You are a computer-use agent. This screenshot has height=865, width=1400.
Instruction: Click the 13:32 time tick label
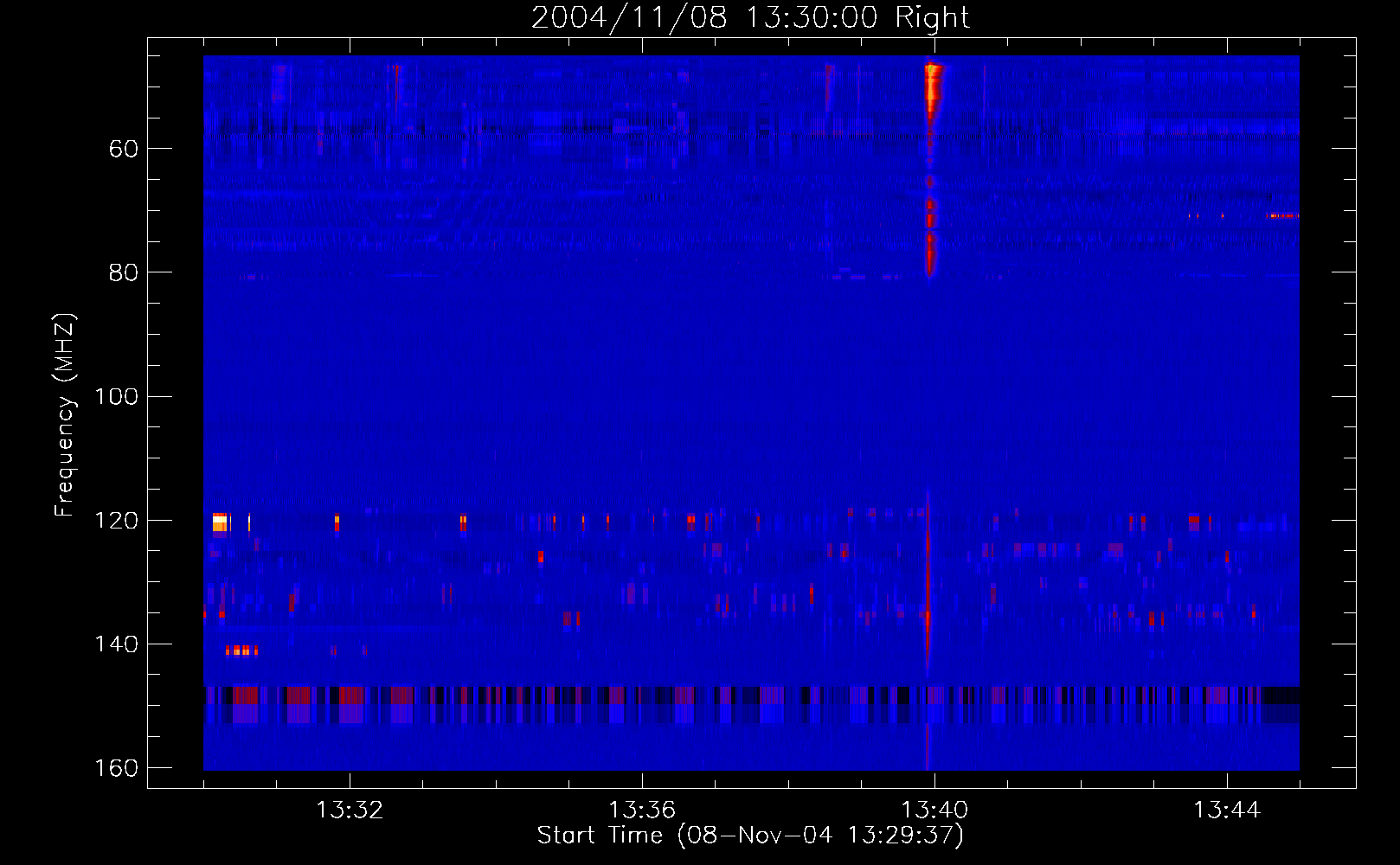pyautogui.click(x=350, y=811)
